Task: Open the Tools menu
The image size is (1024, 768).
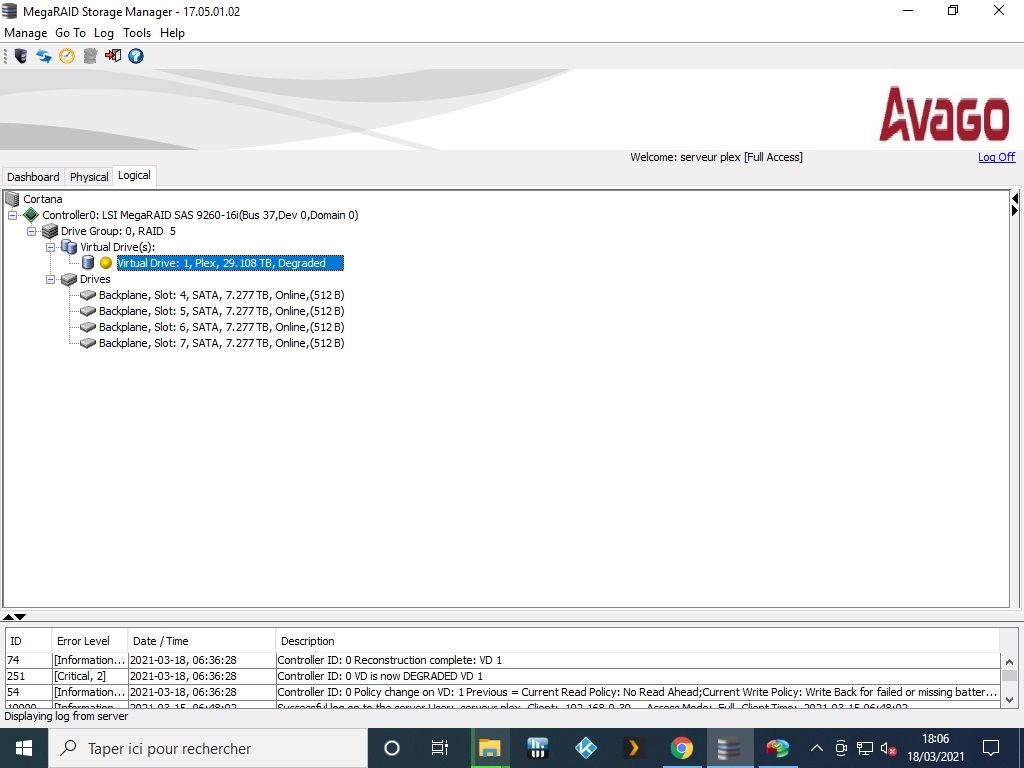Action: click(136, 33)
